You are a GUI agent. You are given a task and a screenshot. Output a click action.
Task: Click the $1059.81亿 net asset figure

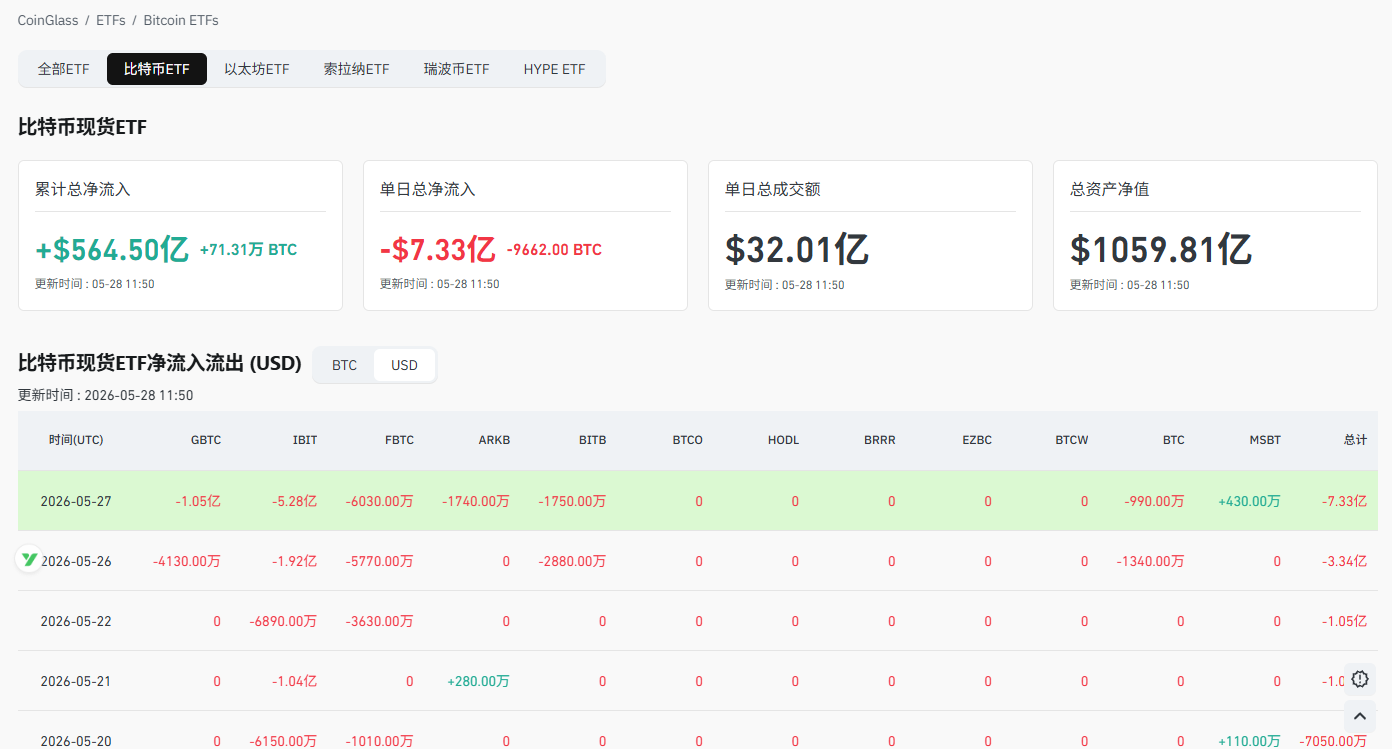pyautogui.click(x=1161, y=249)
